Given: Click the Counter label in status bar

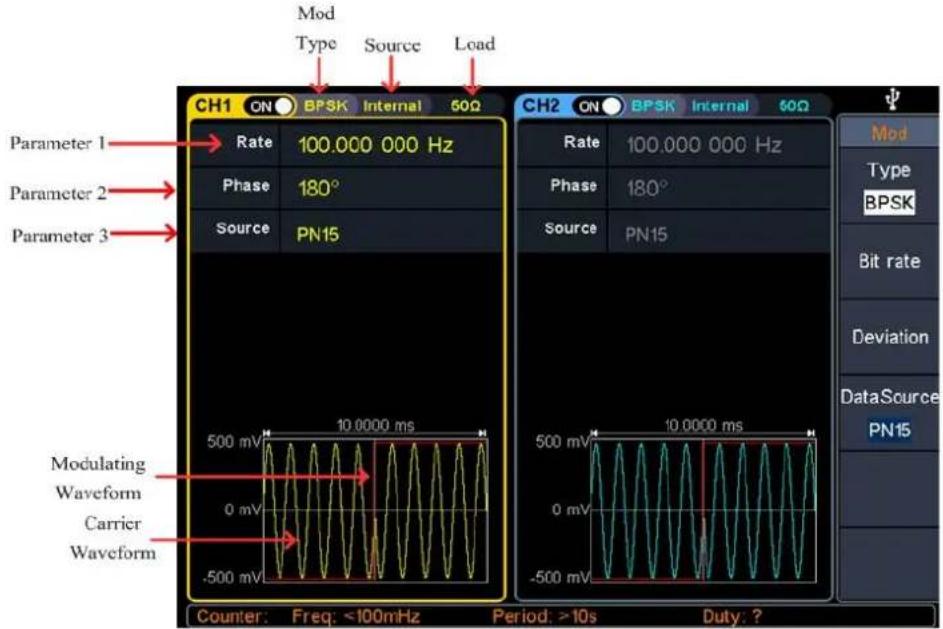Looking at the screenshot, I should (231, 616).
